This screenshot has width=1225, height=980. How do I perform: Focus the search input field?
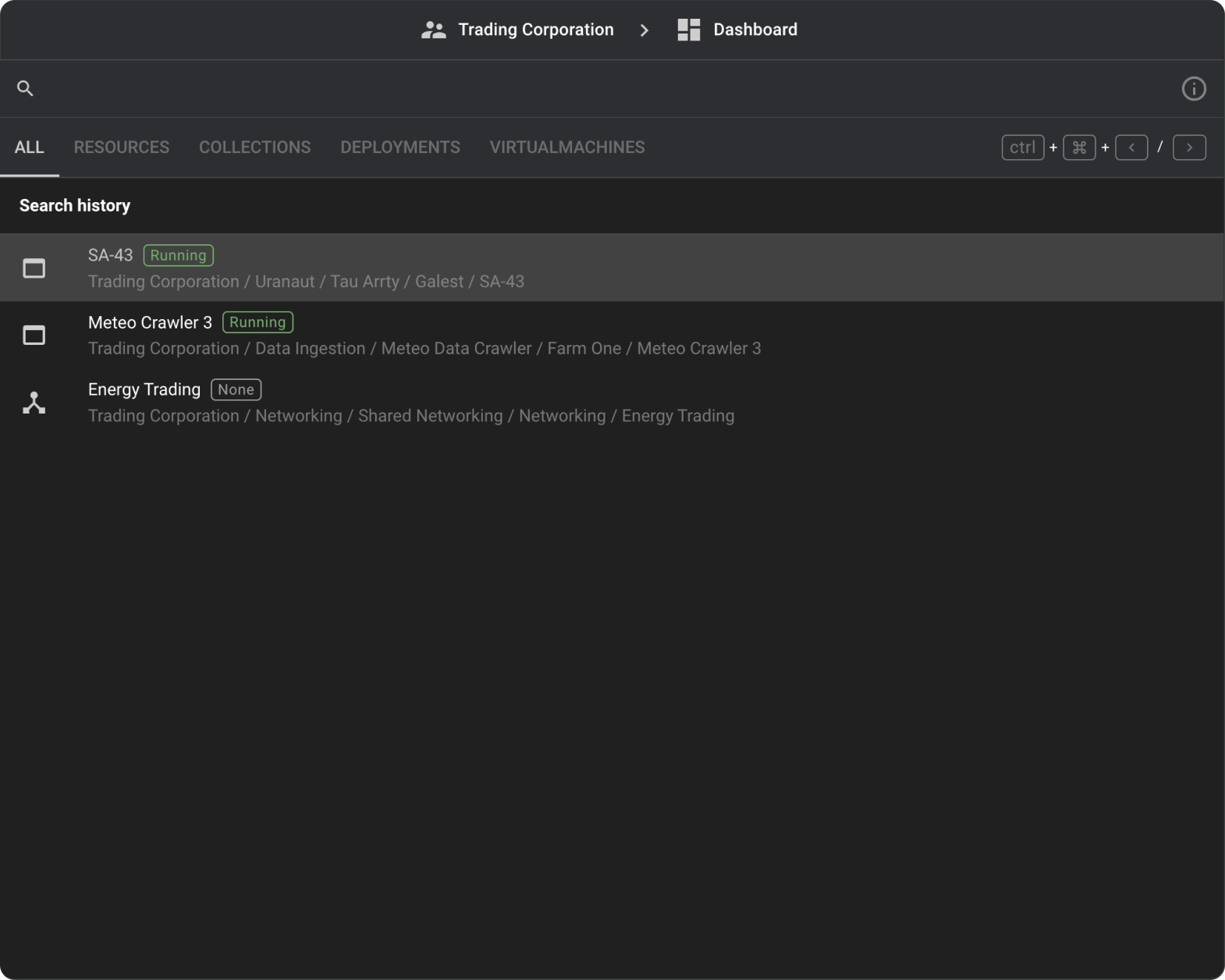pyautogui.click(x=601, y=89)
